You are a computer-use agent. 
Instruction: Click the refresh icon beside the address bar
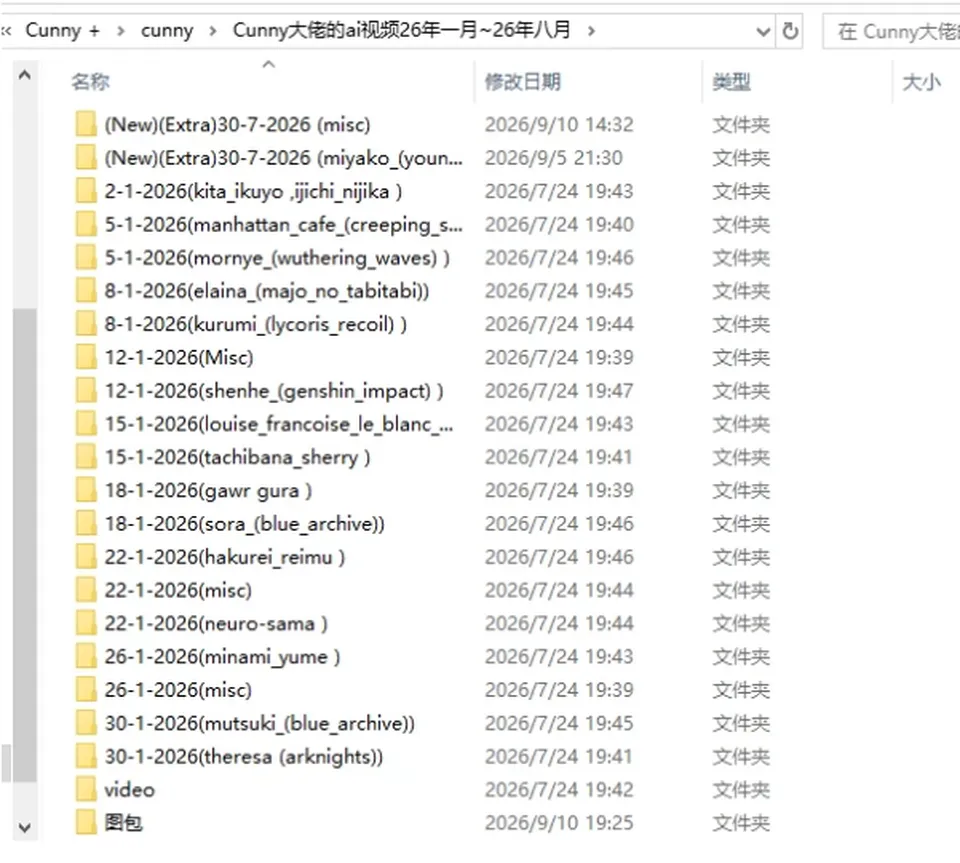click(790, 31)
